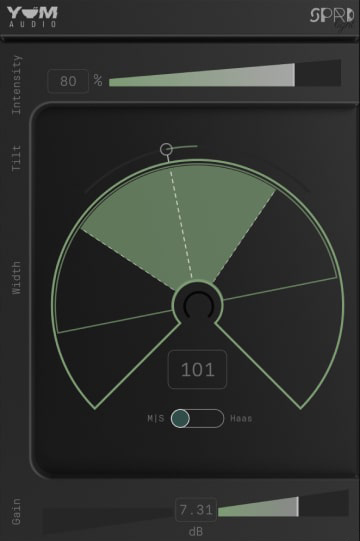Click the dashed center tilt line
The image size is (360, 541).
pos(181,223)
